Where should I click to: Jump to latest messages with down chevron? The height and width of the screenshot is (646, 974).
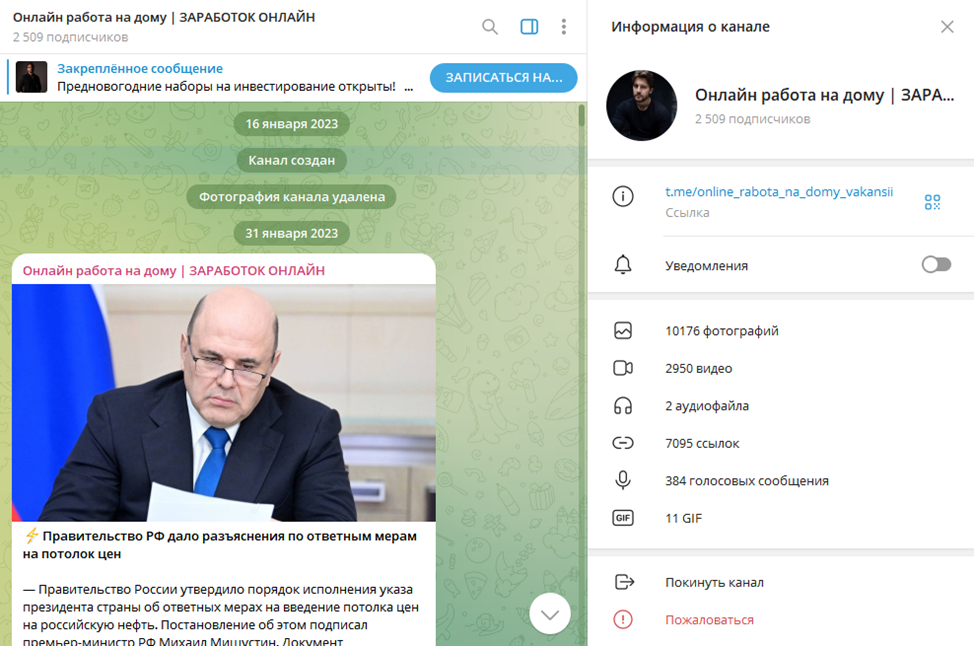click(x=550, y=614)
